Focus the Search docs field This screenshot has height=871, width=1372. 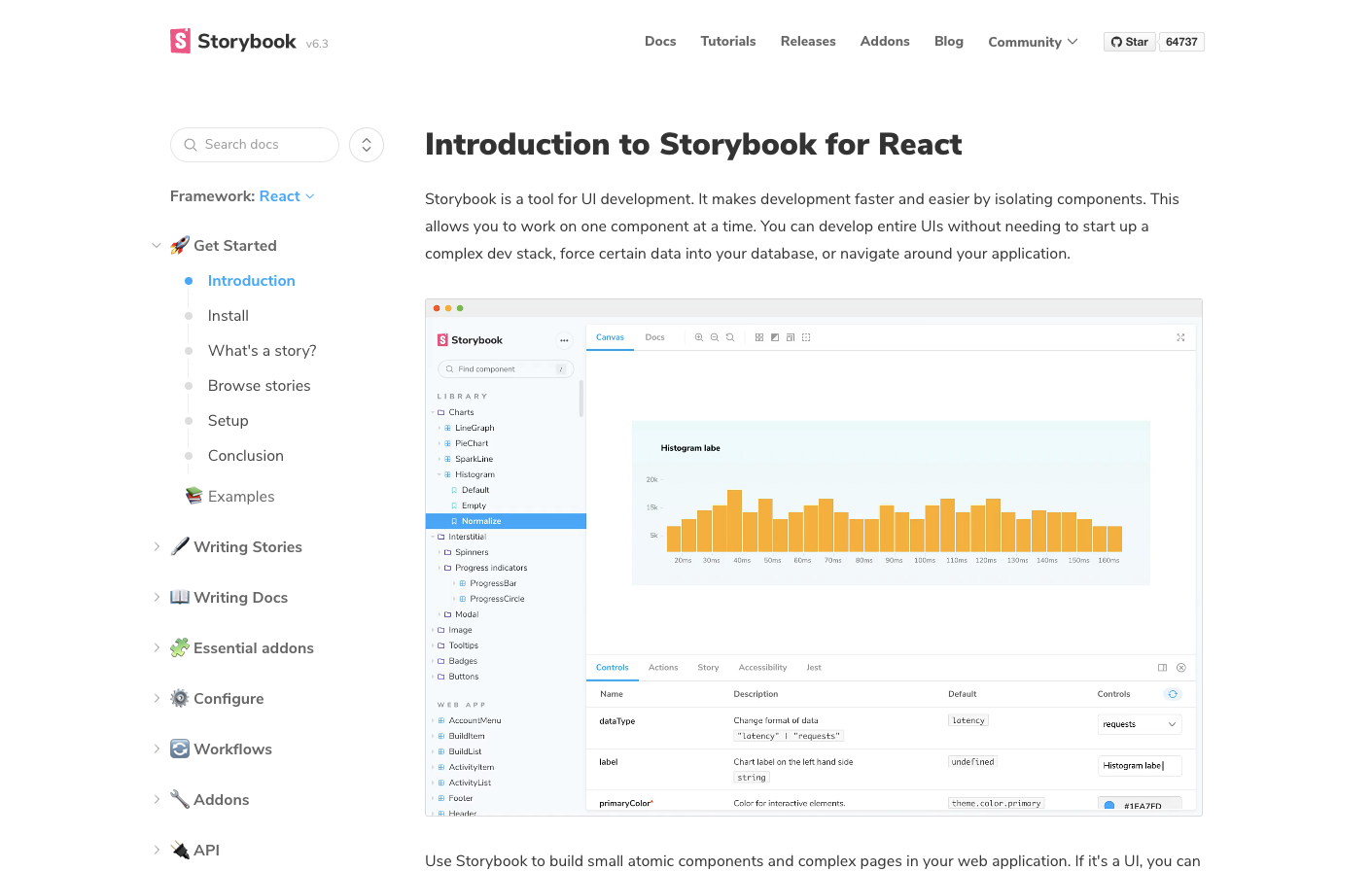tap(255, 145)
